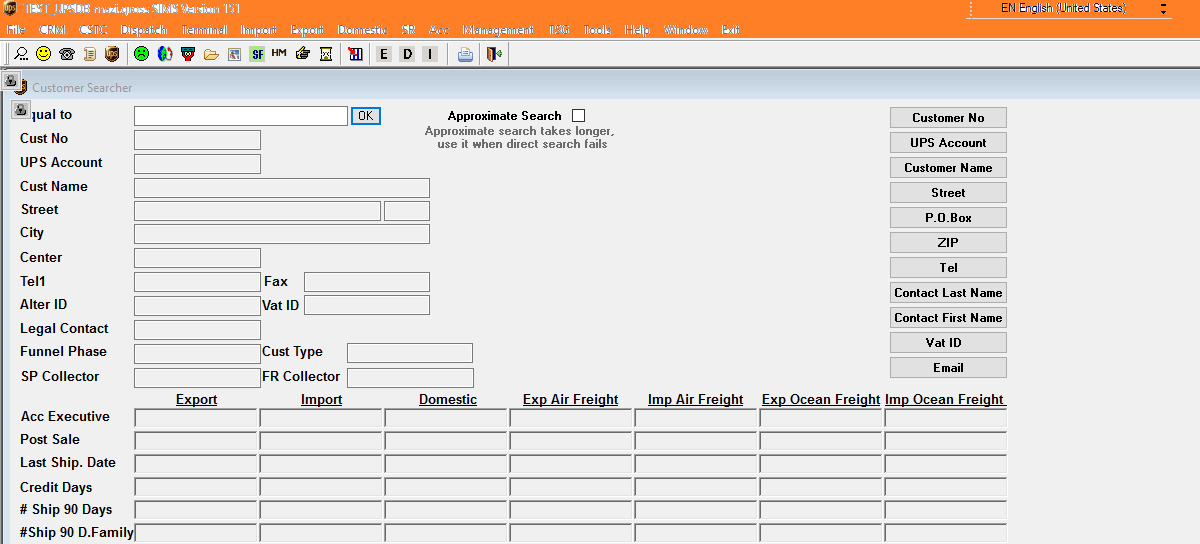This screenshot has width=1200, height=544.
Task: Enable the Approximate Search checkbox
Action: [x=578, y=116]
